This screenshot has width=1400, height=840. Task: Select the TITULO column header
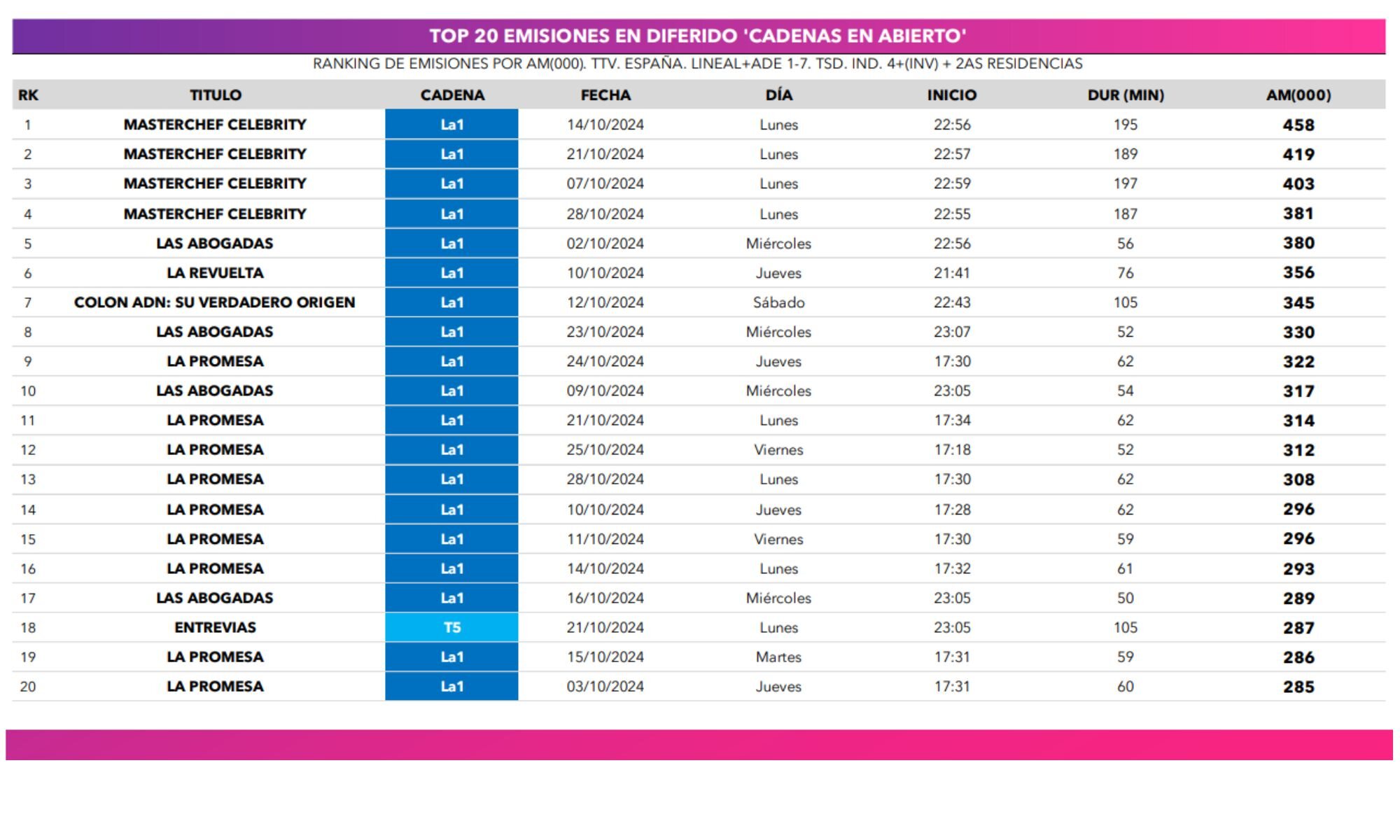click(x=215, y=94)
